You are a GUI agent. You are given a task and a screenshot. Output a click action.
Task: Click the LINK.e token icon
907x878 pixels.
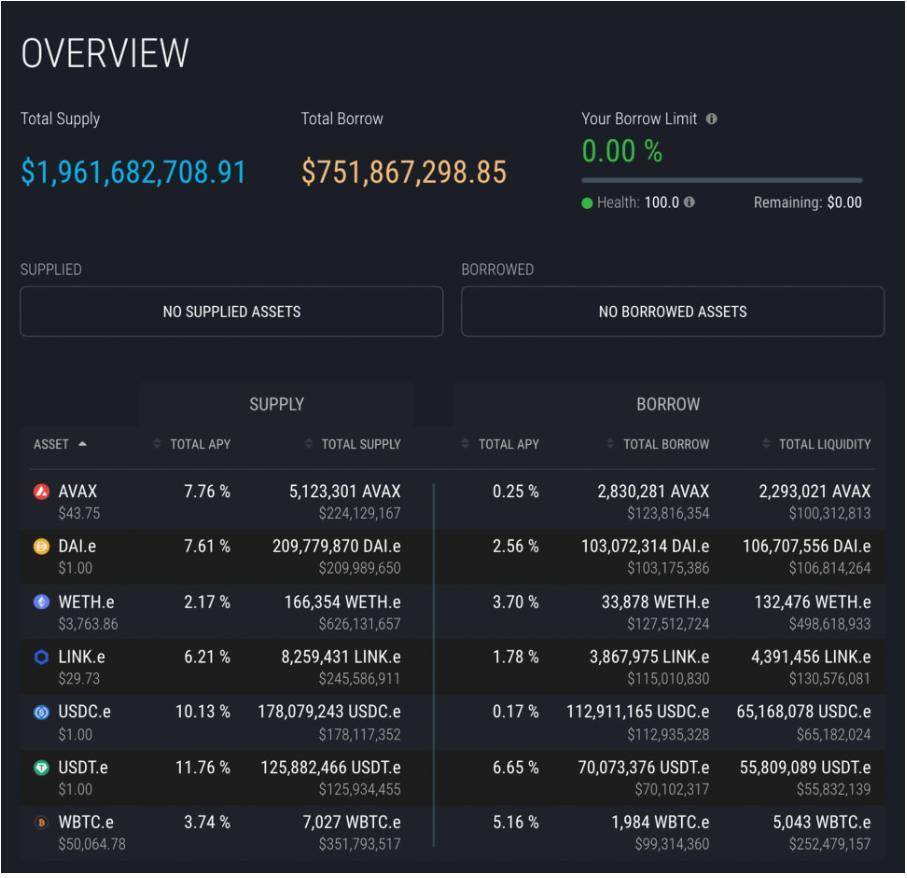42,657
